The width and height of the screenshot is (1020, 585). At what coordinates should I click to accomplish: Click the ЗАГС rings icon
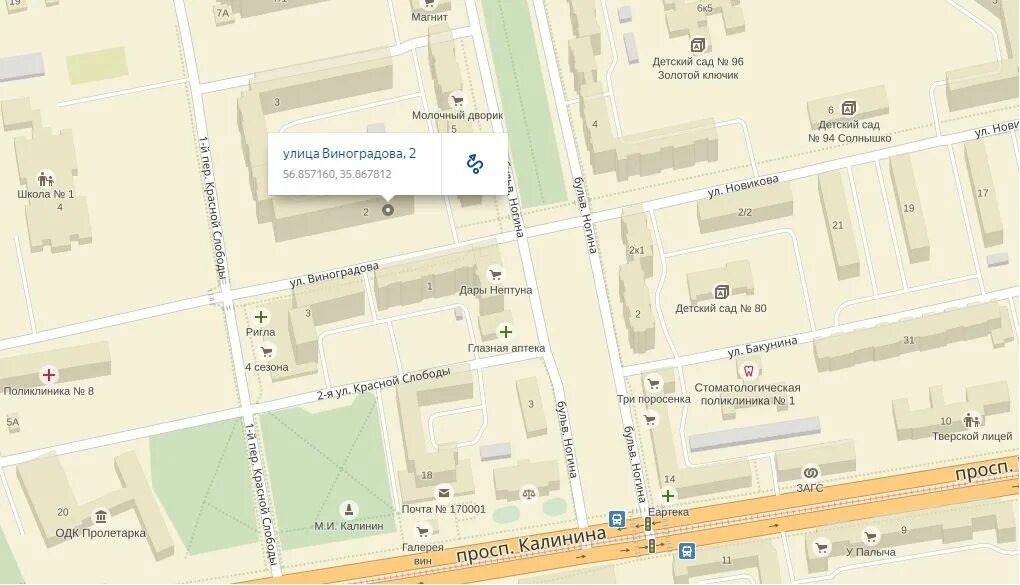point(810,472)
